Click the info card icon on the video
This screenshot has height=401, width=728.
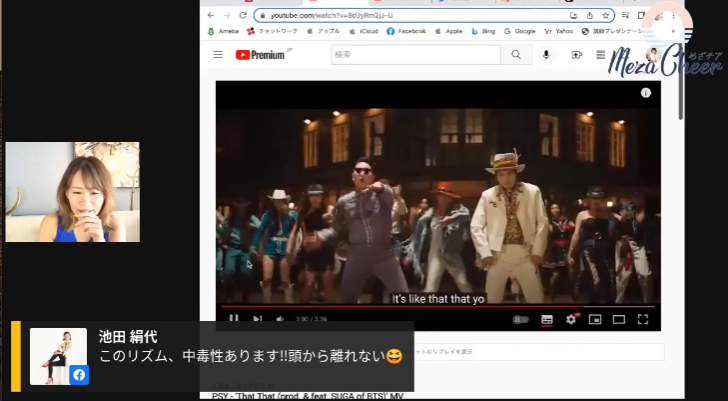click(645, 93)
